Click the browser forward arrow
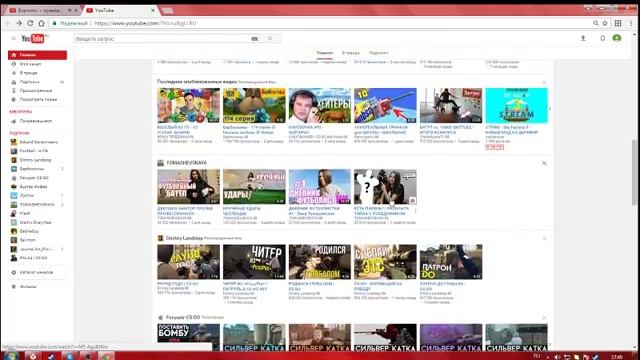This screenshot has width=640, height=360. (x=19, y=23)
